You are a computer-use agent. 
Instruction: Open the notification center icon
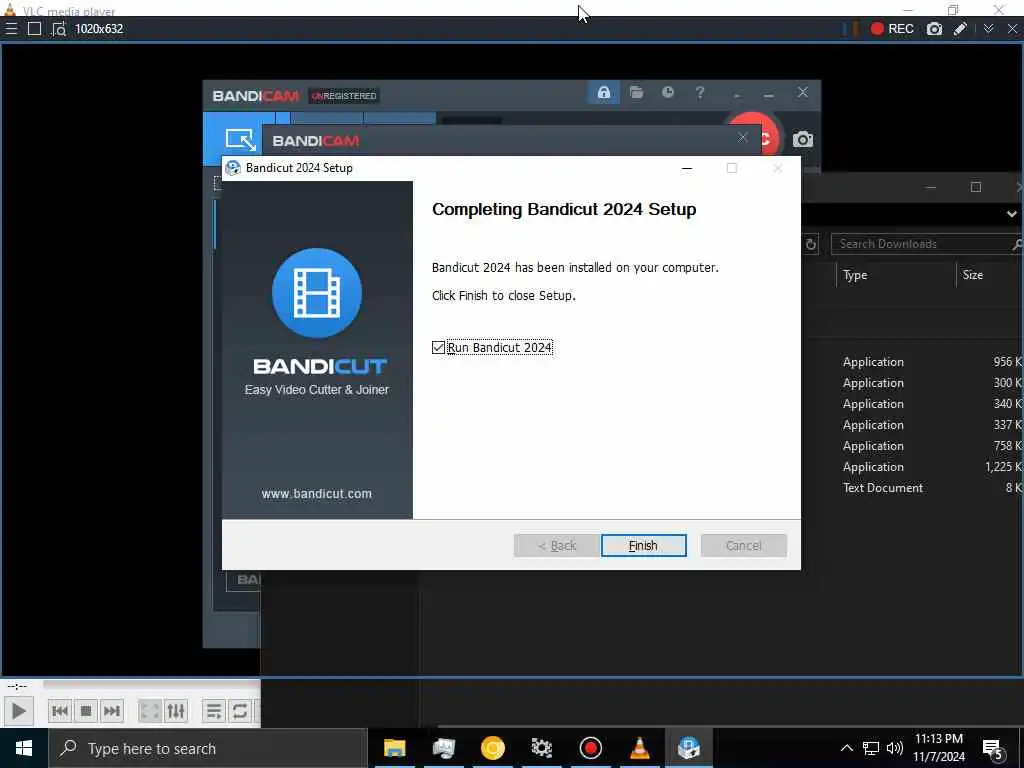993,749
